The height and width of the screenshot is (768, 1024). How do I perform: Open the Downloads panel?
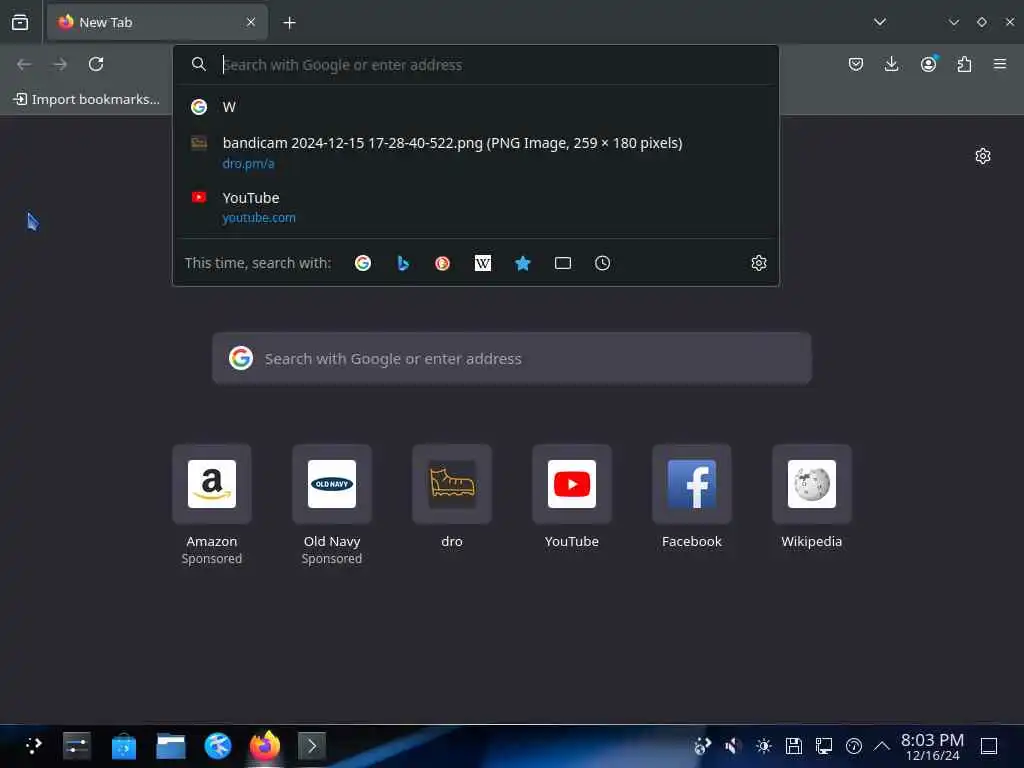tap(891, 64)
